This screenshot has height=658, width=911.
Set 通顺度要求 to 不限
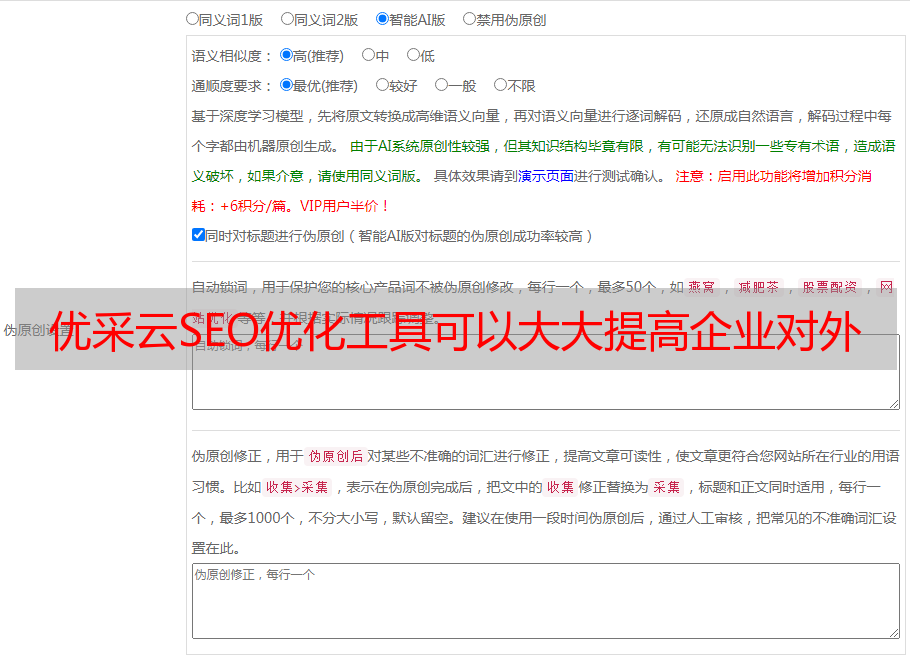click(500, 85)
